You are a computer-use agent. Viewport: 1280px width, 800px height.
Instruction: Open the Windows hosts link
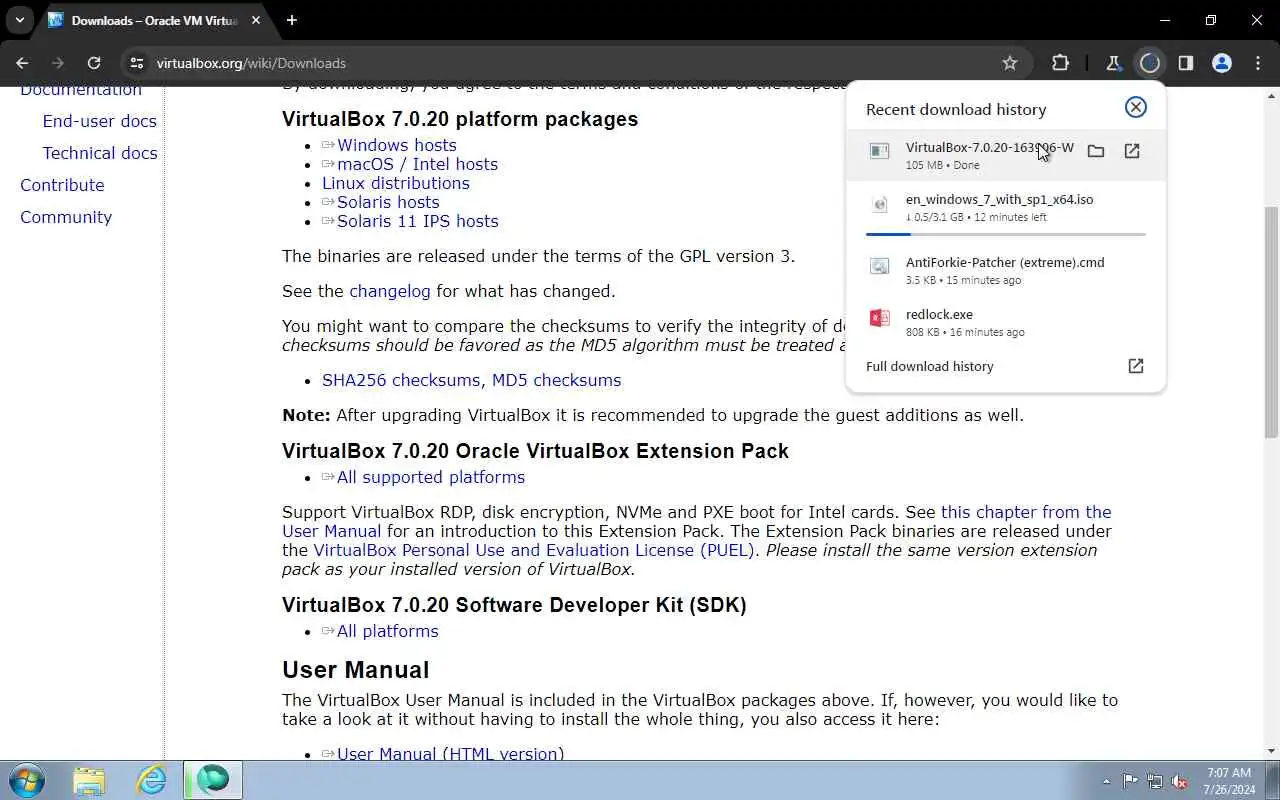(x=397, y=145)
